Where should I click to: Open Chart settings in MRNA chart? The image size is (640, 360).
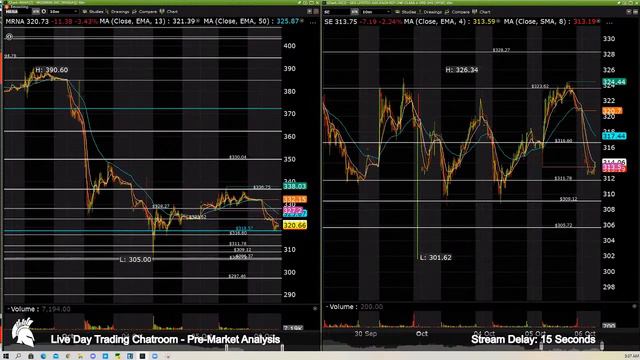click(169, 11)
